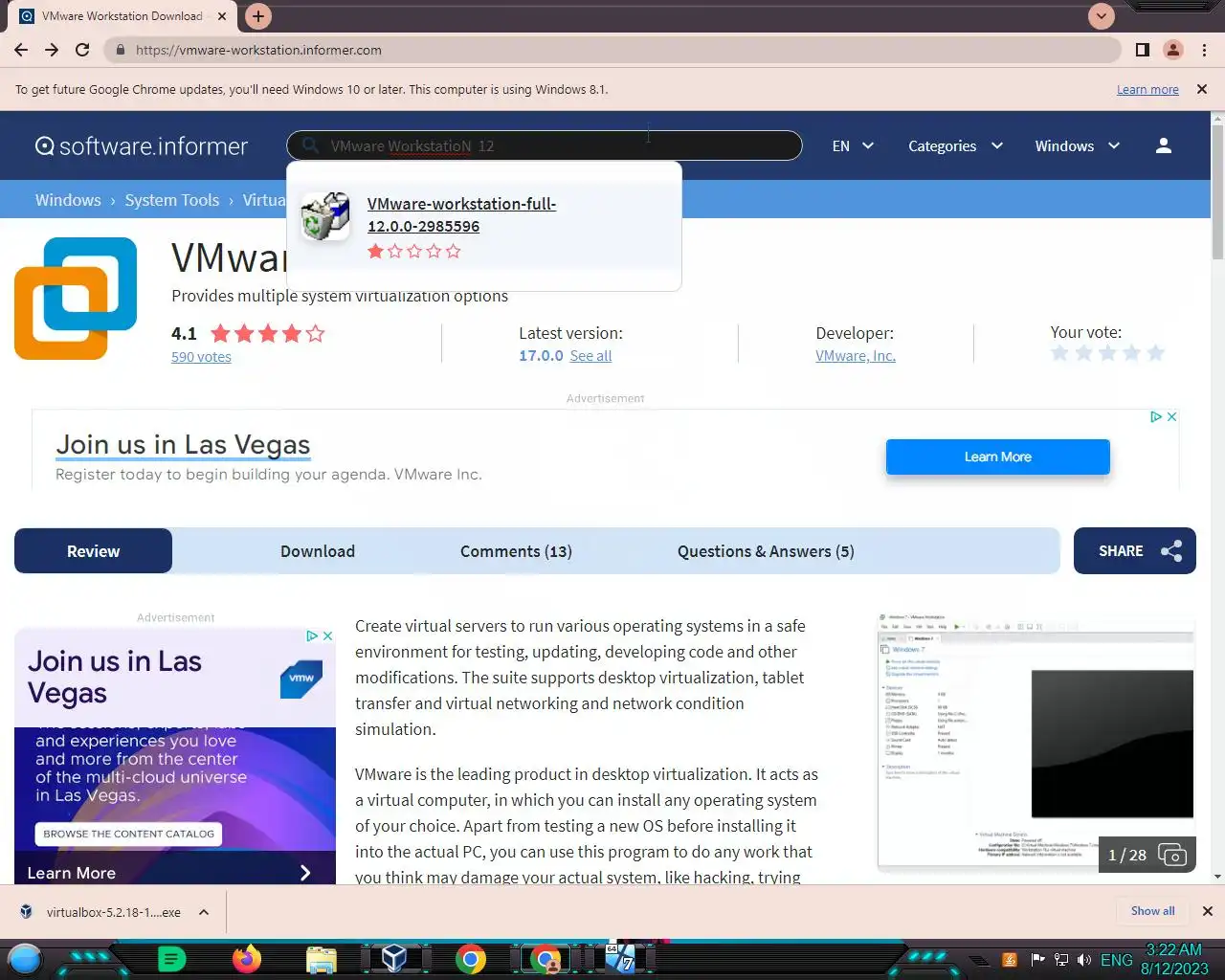
Task: Open the EN language dropdown
Action: (x=853, y=145)
